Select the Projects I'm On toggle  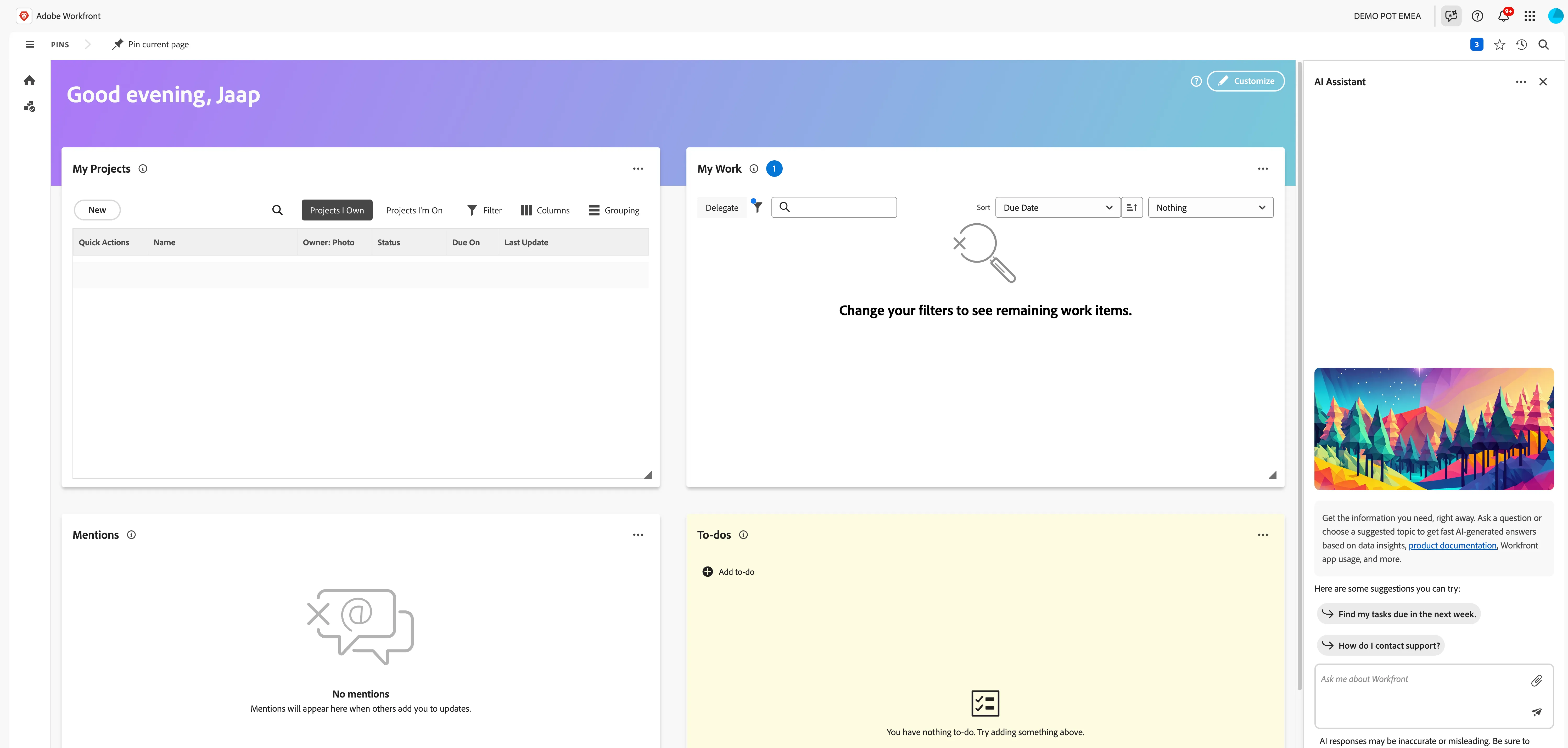[x=414, y=211]
